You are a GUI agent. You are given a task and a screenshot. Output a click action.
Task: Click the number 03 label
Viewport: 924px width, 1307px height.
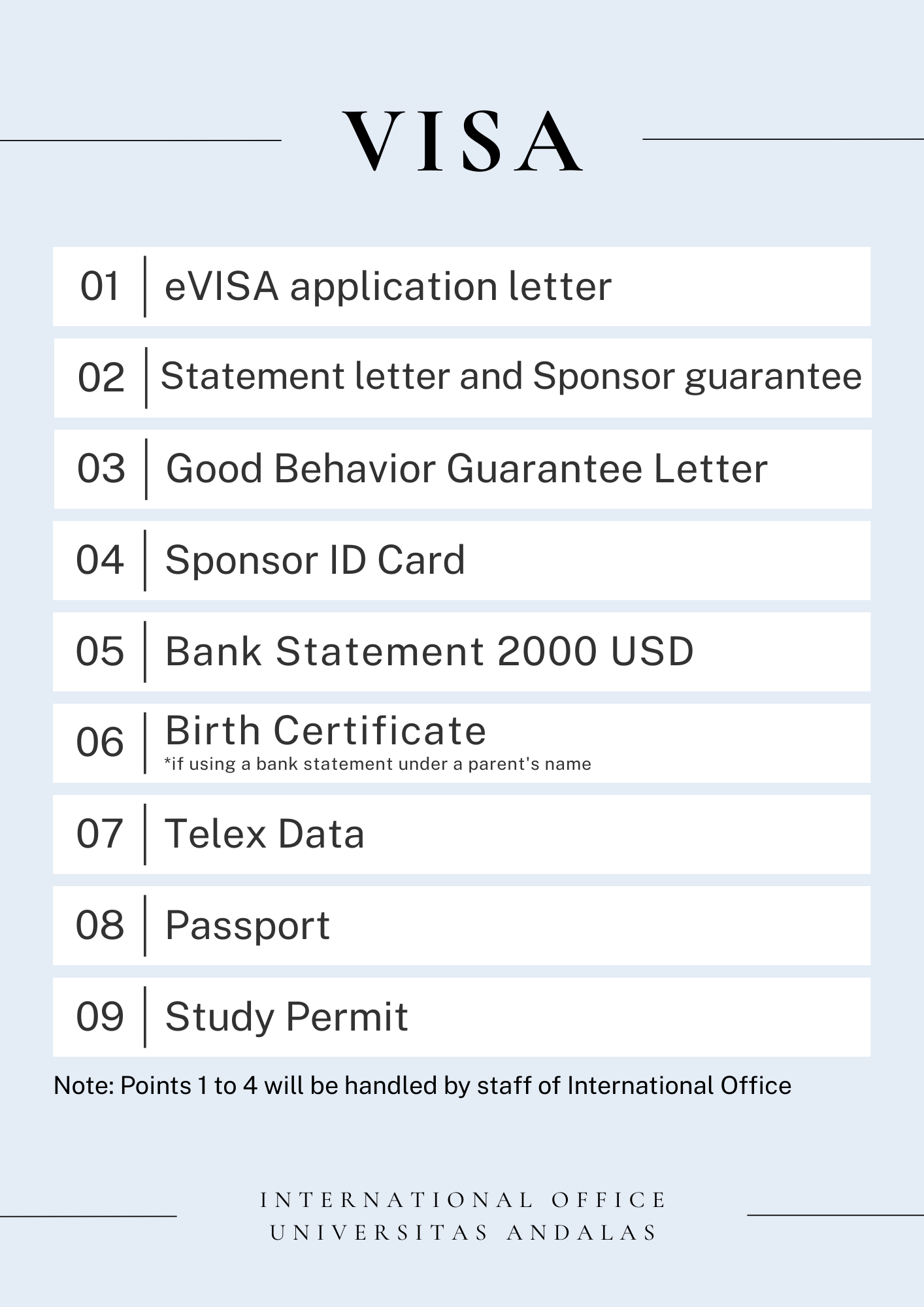click(101, 469)
